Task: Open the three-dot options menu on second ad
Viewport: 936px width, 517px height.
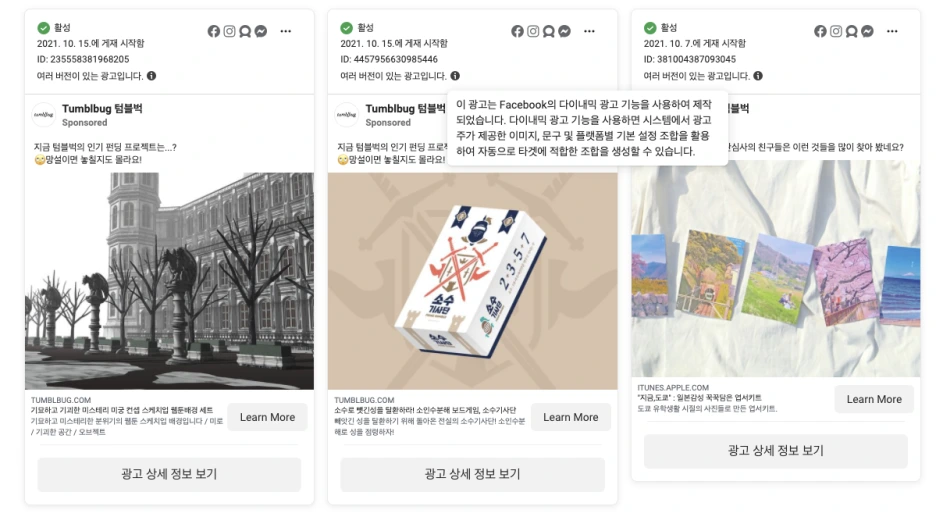Action: click(589, 31)
